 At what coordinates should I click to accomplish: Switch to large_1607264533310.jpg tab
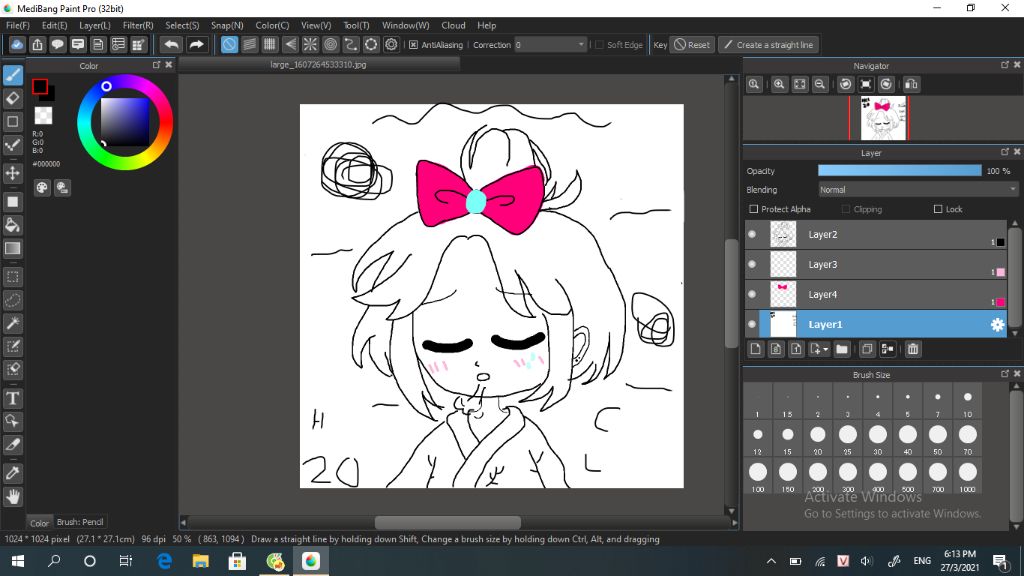click(x=319, y=65)
